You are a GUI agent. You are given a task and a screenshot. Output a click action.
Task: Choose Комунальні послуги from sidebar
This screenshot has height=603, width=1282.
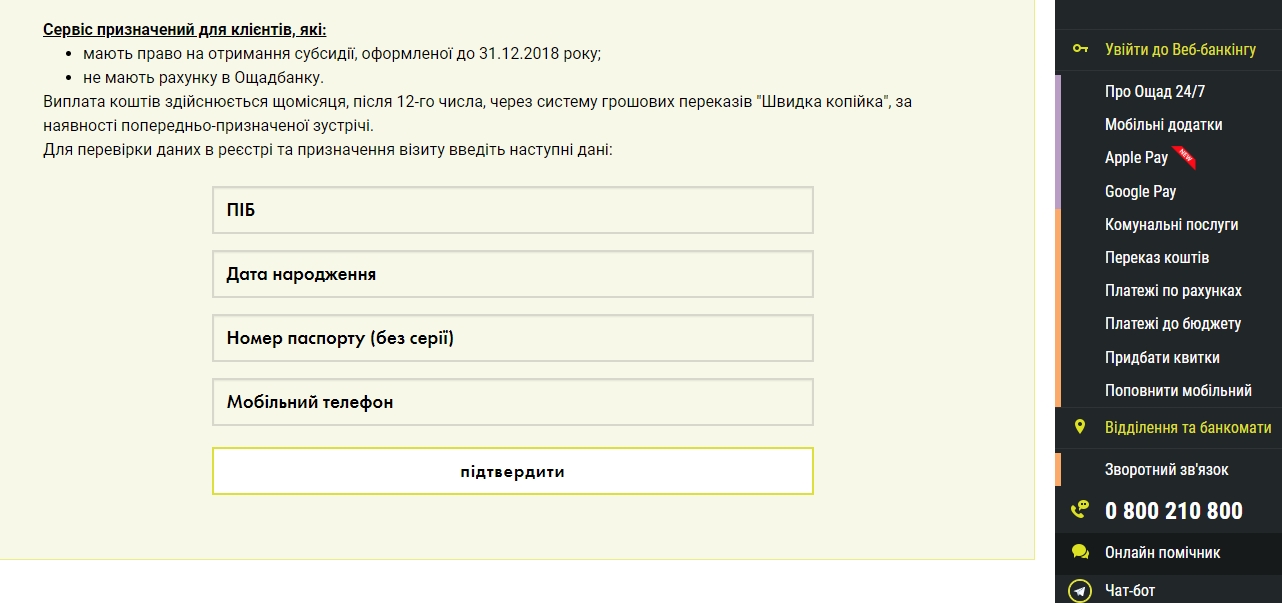coord(1171,225)
